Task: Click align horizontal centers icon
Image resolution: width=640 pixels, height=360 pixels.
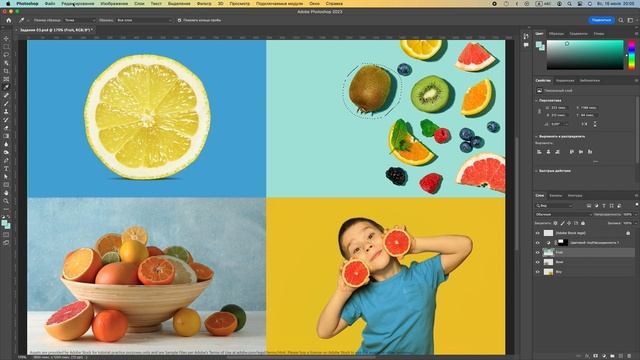Action: pyautogui.click(x=548, y=152)
